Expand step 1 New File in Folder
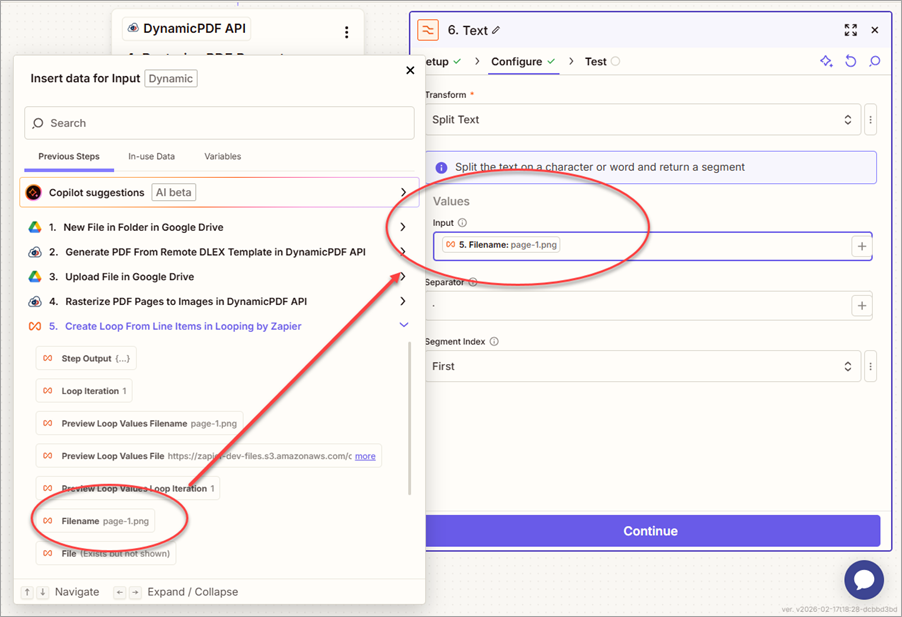This screenshot has width=902, height=617. (403, 227)
